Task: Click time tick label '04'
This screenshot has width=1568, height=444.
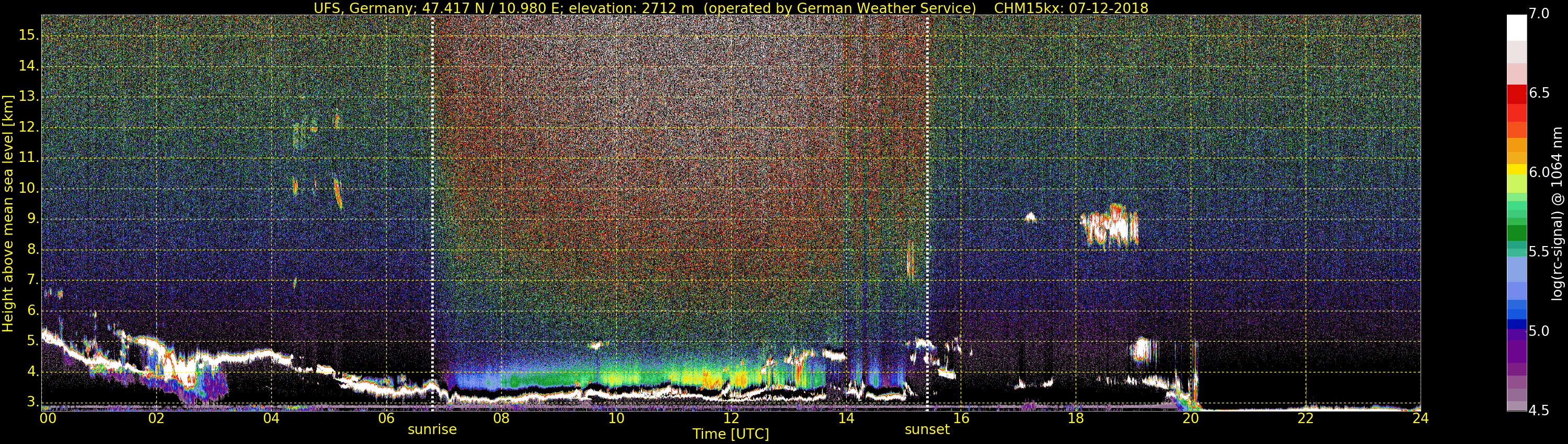Action: (x=271, y=418)
